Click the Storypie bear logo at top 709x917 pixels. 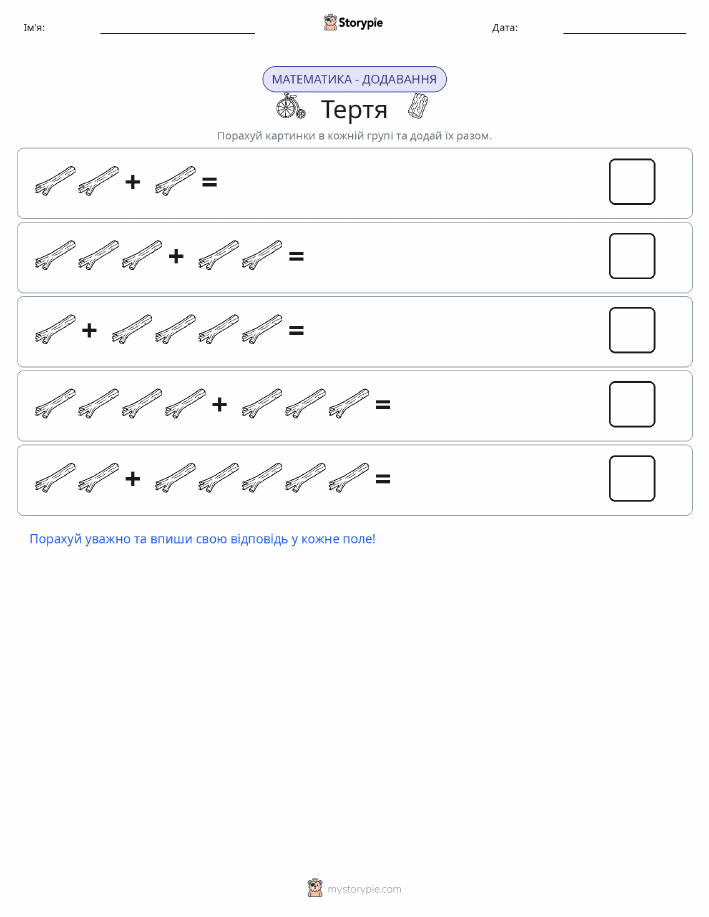(331, 23)
